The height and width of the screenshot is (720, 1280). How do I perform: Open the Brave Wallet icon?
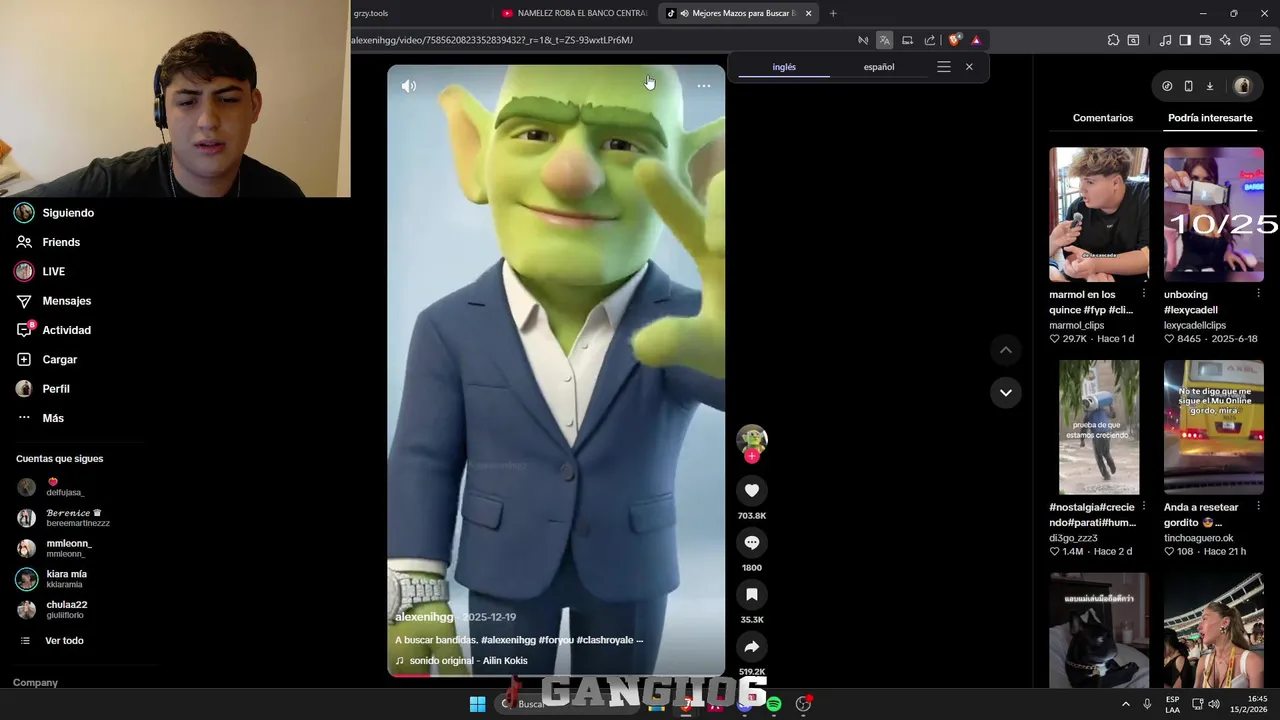(1205, 40)
